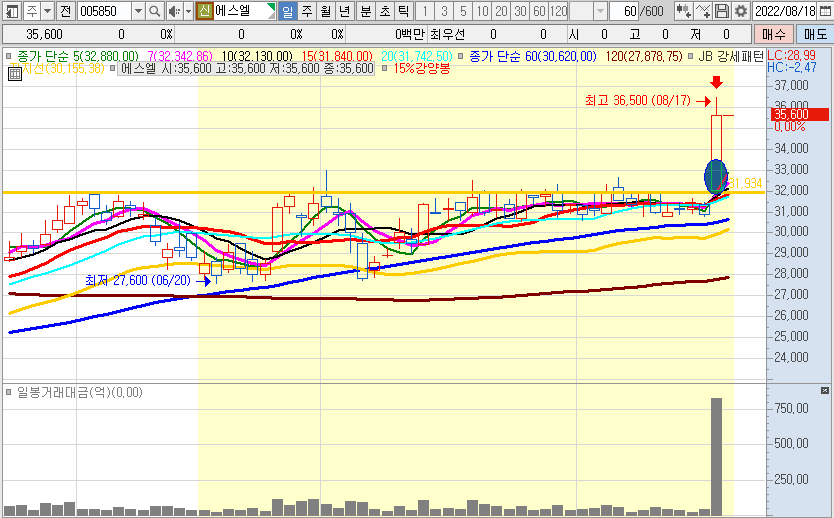This screenshot has height=518, width=834.
Task: Toggle the JB 강세패턴 indicator square
Action: (x=690, y=56)
